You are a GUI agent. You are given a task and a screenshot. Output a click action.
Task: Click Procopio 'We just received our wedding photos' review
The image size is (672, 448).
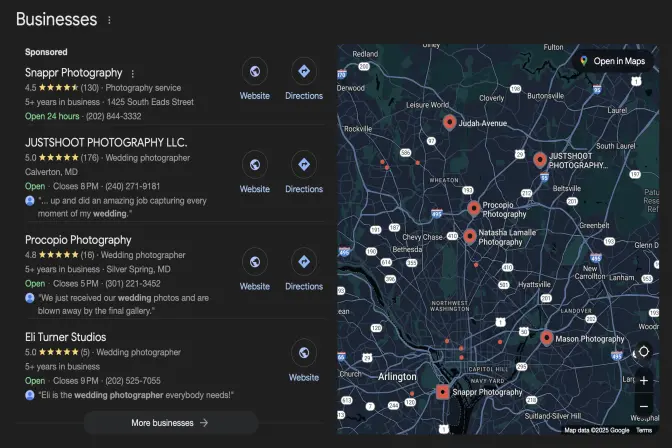(123, 304)
